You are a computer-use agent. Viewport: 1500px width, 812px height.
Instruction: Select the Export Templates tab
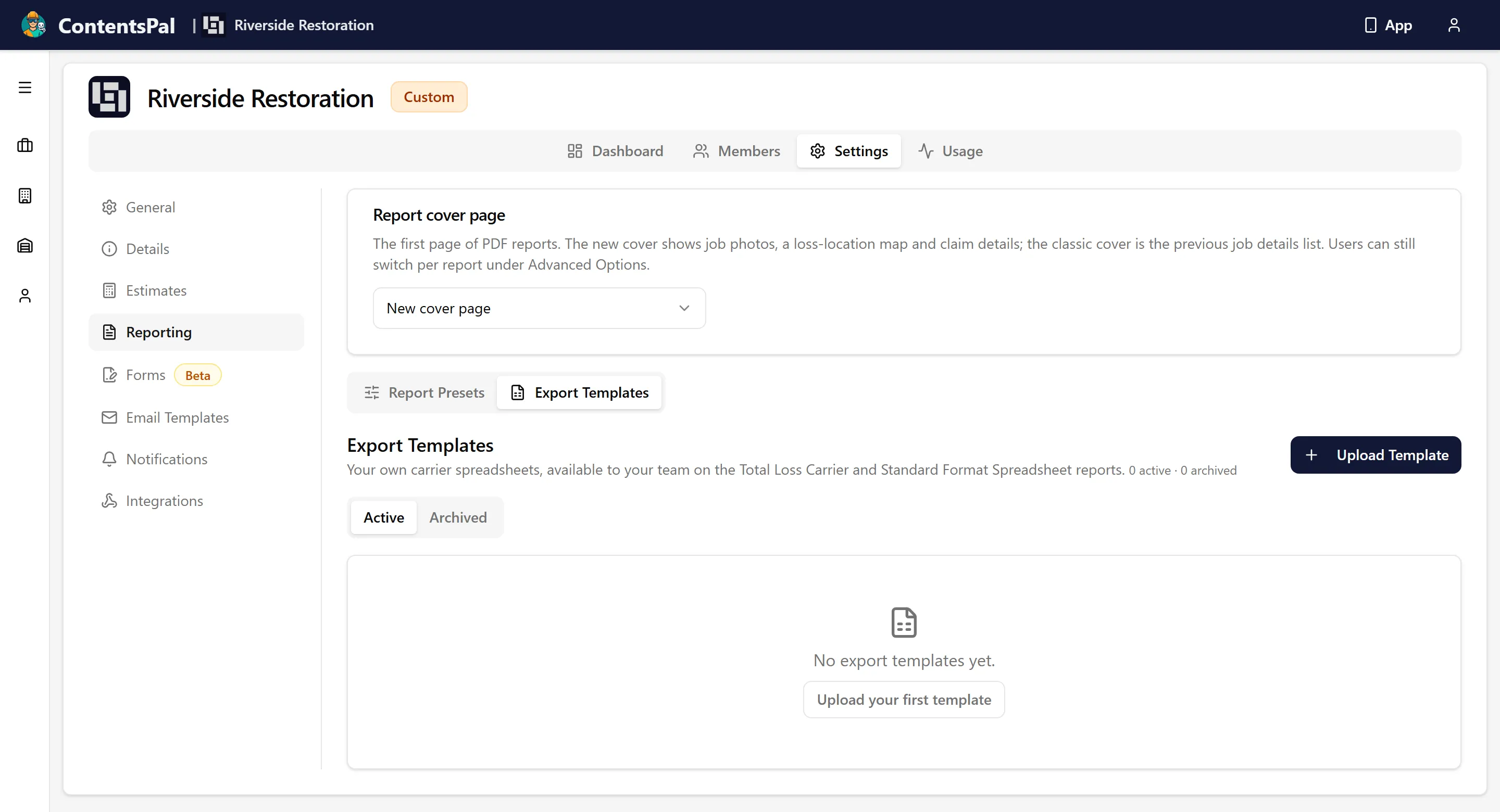click(x=579, y=392)
